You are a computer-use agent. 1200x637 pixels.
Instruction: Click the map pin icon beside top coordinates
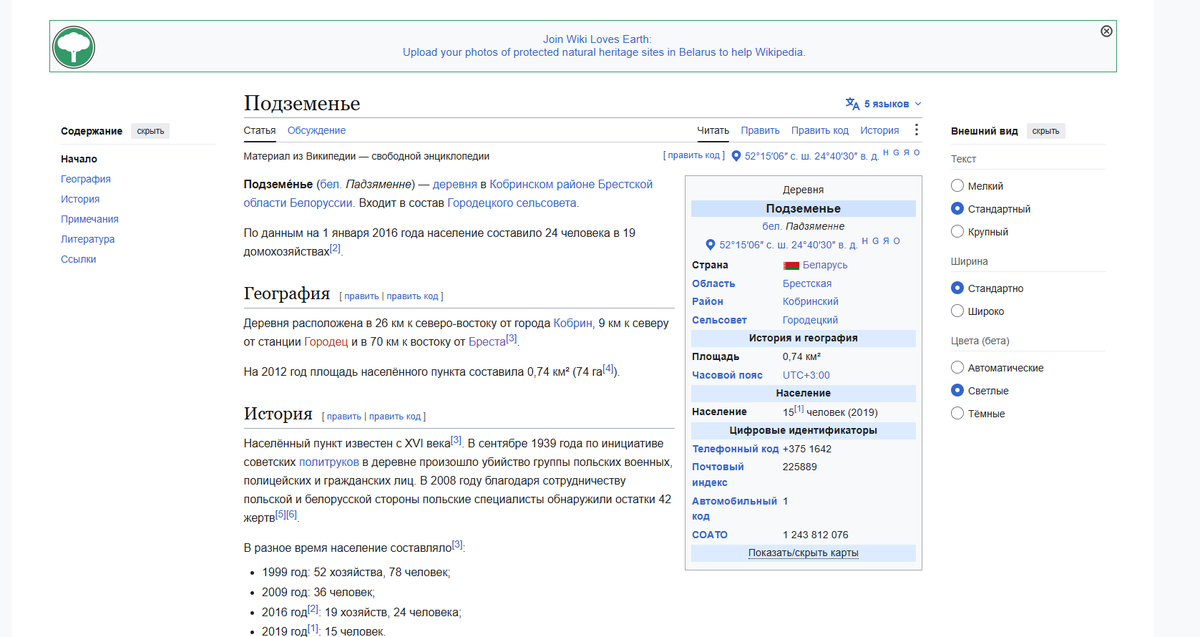[736, 156]
